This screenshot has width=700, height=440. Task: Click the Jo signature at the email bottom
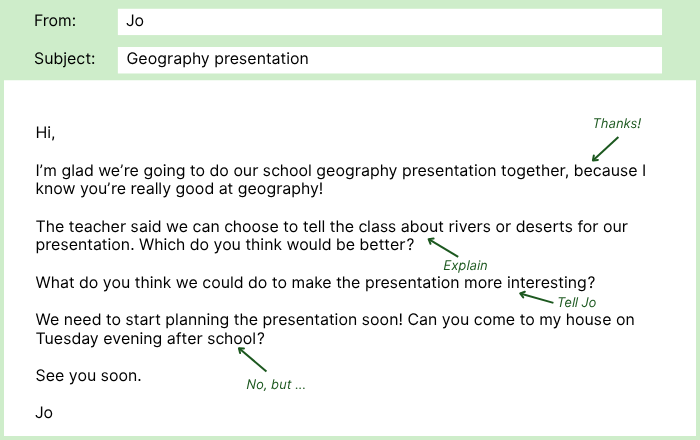click(44, 412)
